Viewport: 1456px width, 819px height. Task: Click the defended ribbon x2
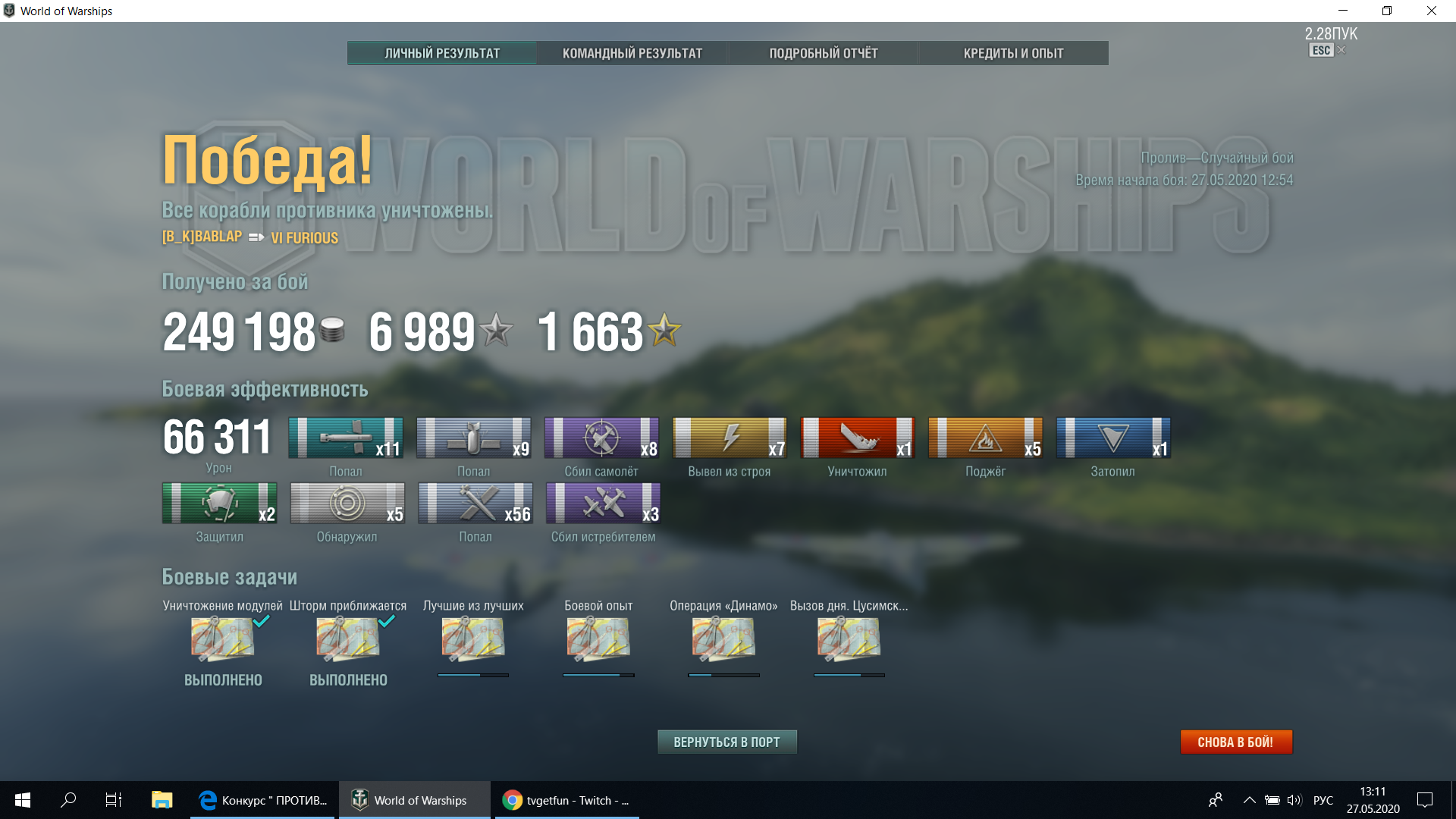pyautogui.click(x=220, y=503)
